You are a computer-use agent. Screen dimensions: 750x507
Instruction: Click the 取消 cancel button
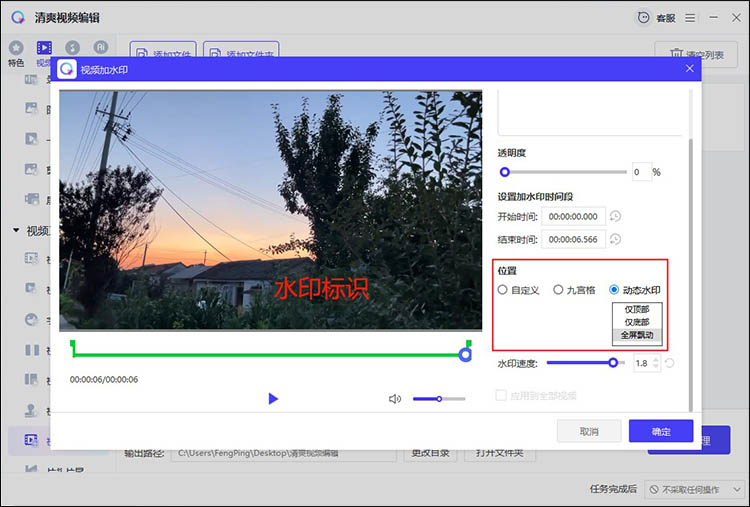pos(589,431)
